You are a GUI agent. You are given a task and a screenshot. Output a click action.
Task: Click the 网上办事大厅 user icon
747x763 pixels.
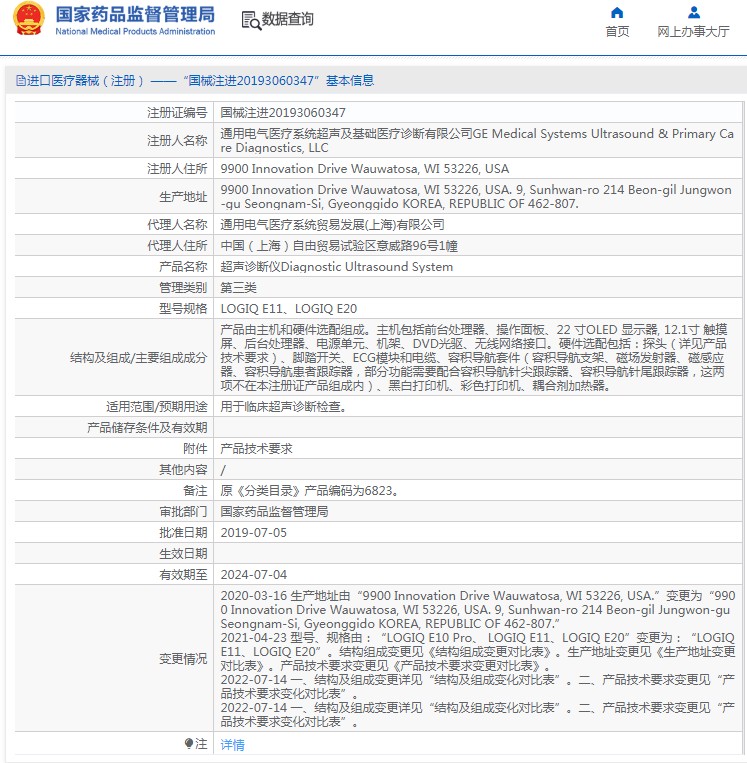693,13
